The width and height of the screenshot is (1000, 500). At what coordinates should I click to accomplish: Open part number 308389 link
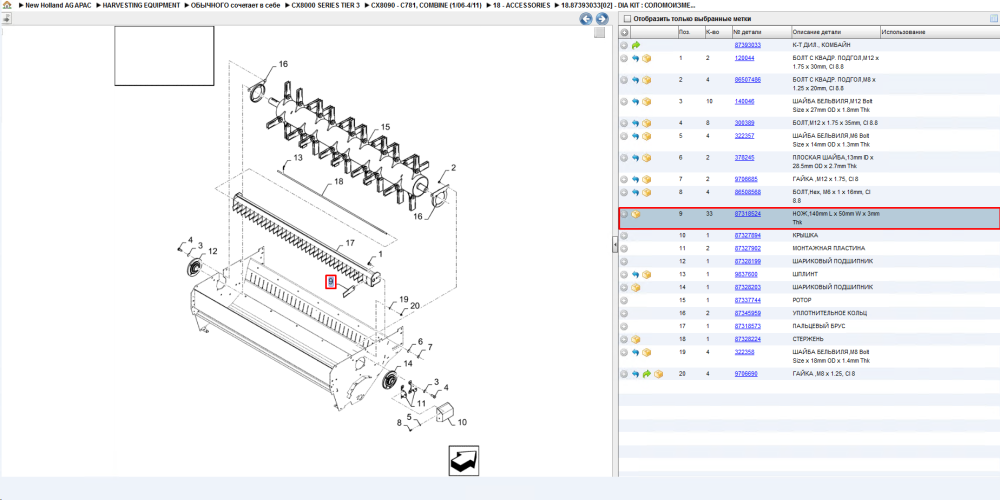(x=744, y=122)
